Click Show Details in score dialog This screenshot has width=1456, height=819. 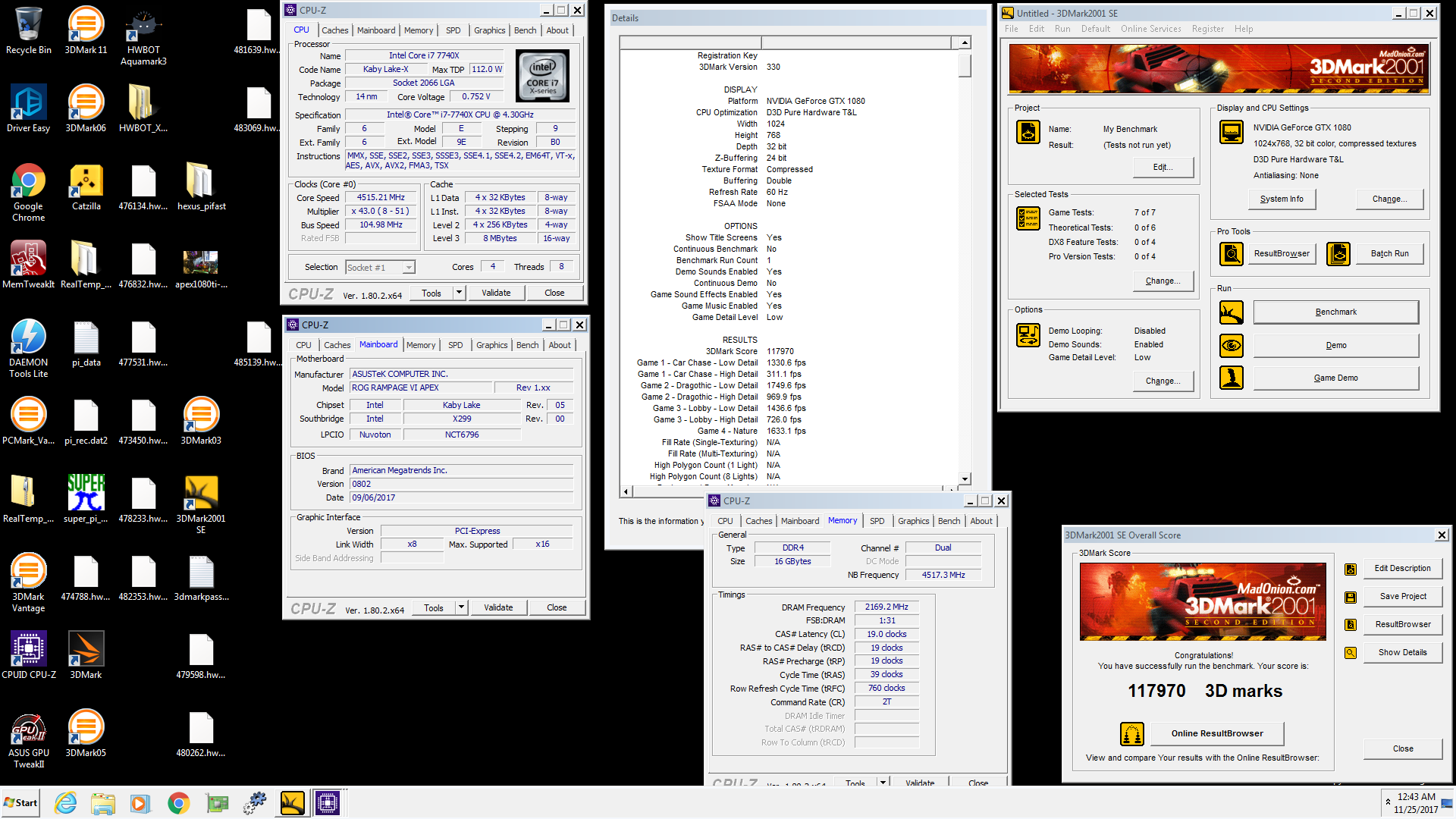click(1402, 652)
